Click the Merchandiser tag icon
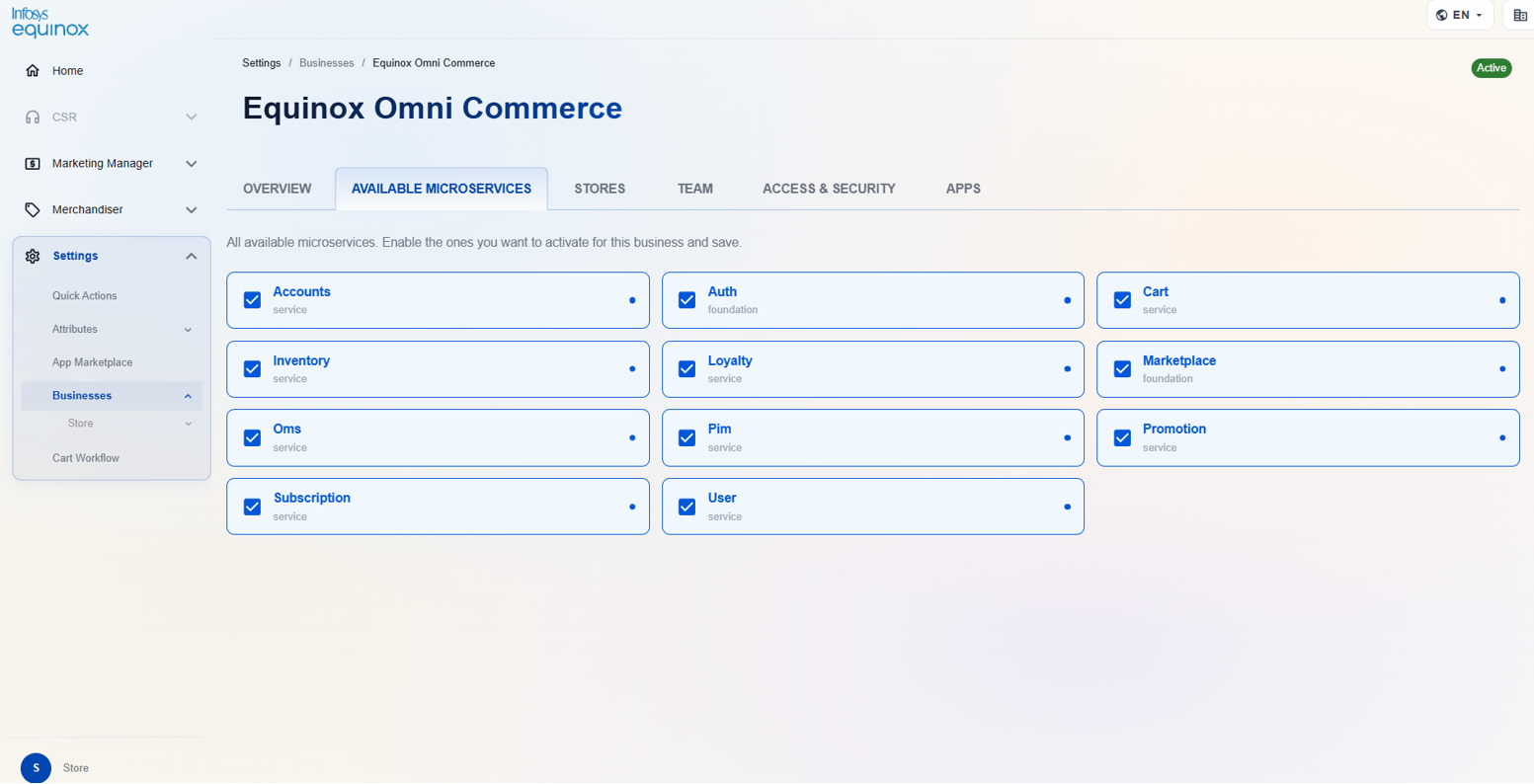The height and width of the screenshot is (784, 1534). point(33,210)
